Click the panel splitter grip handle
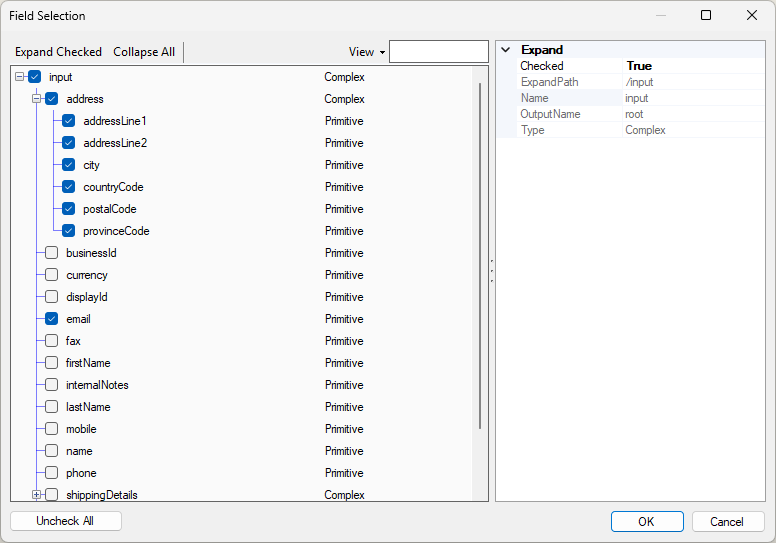Image resolution: width=776 pixels, height=543 pixels. (491, 271)
